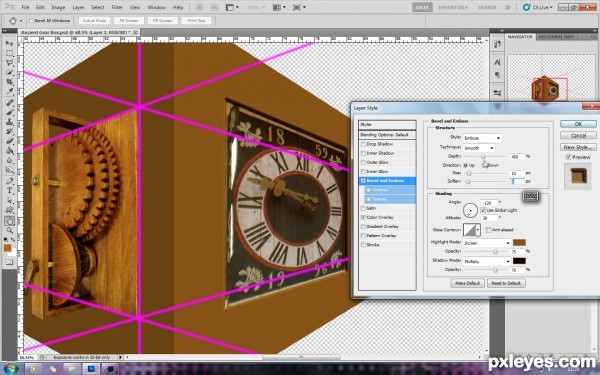Enable the Drop Shadow checkbox

point(363,144)
